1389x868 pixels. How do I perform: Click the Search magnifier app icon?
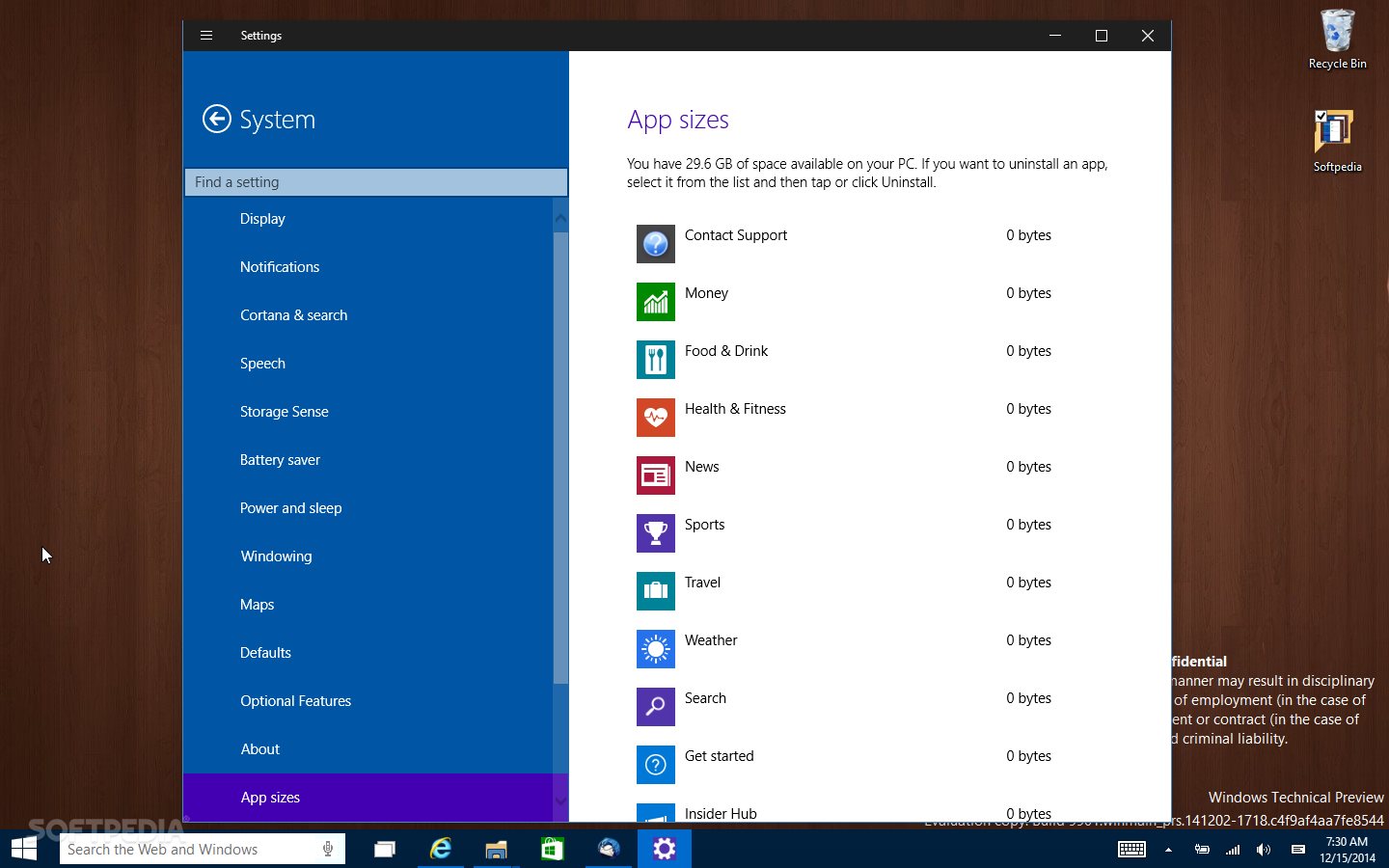point(655,707)
